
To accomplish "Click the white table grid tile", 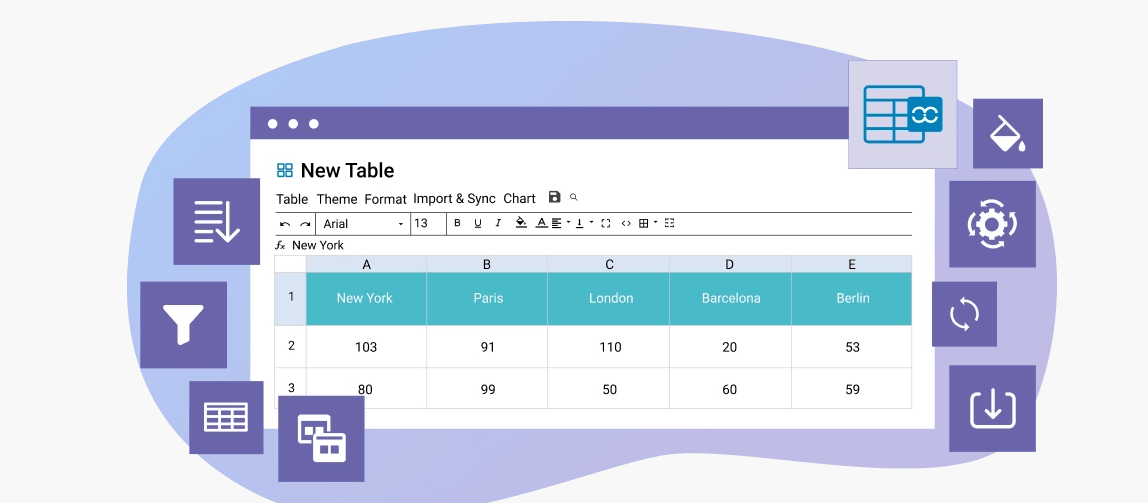I will 226,417.
